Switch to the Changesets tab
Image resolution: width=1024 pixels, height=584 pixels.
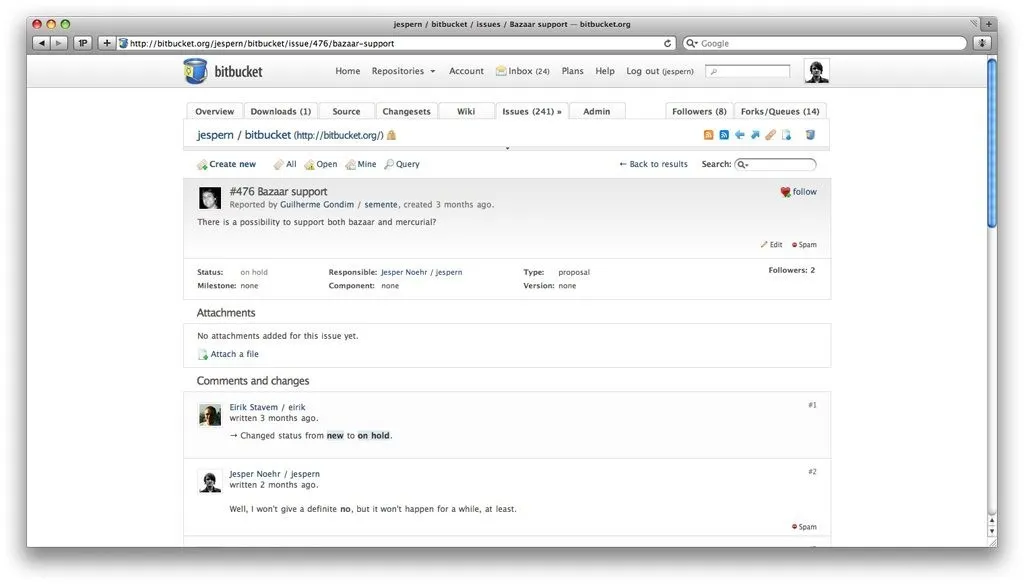pyautogui.click(x=405, y=111)
